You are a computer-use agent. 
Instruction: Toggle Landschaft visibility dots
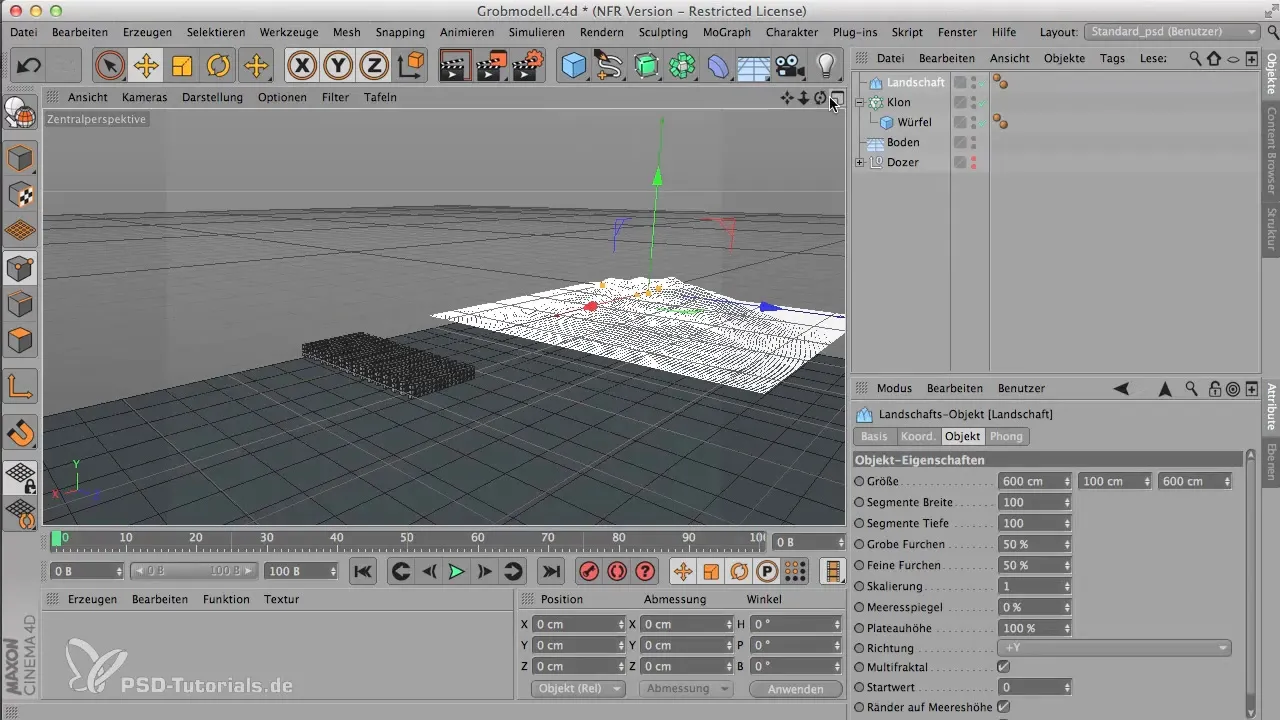(974, 82)
